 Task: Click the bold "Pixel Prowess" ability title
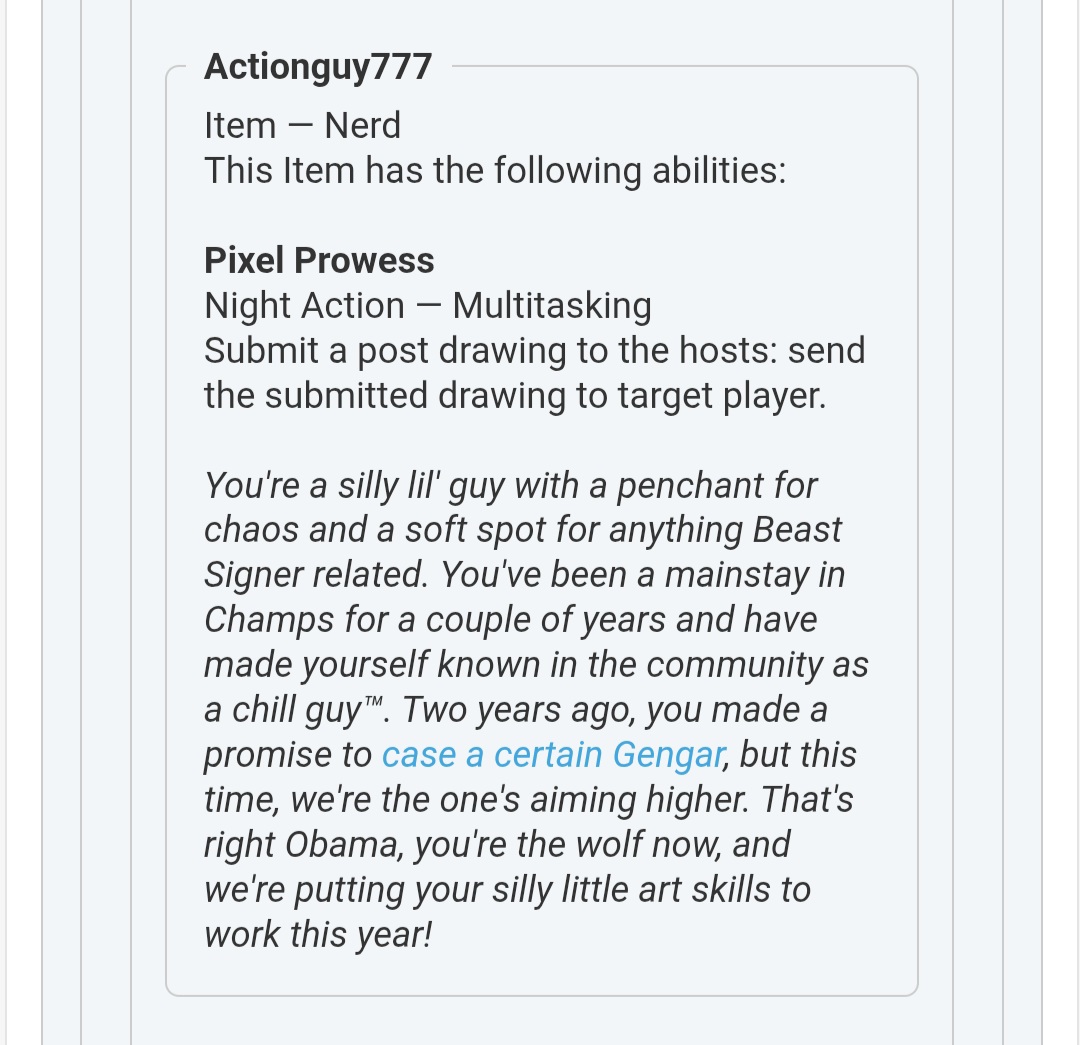coord(319,260)
